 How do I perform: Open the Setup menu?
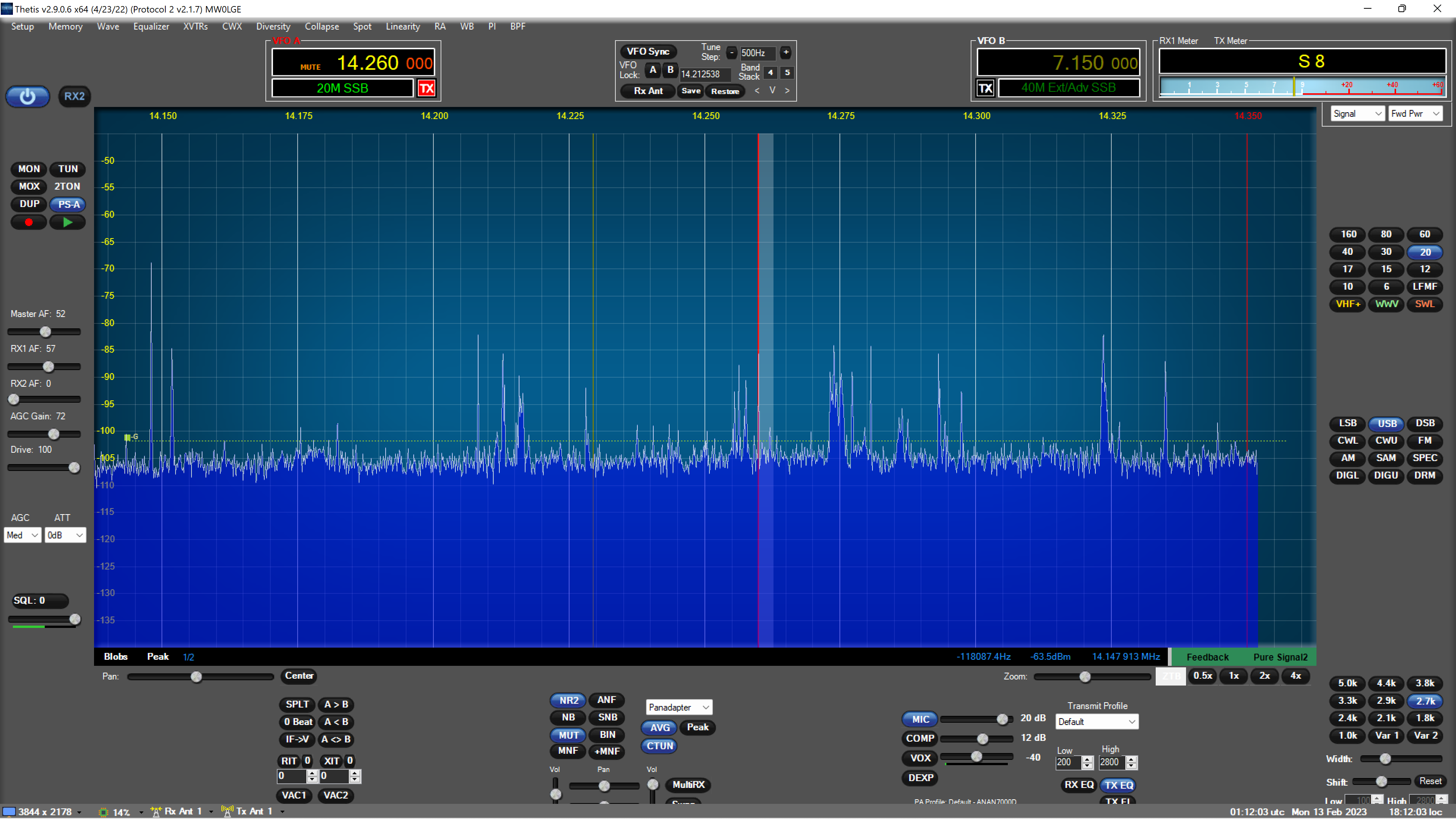pyautogui.click(x=23, y=27)
